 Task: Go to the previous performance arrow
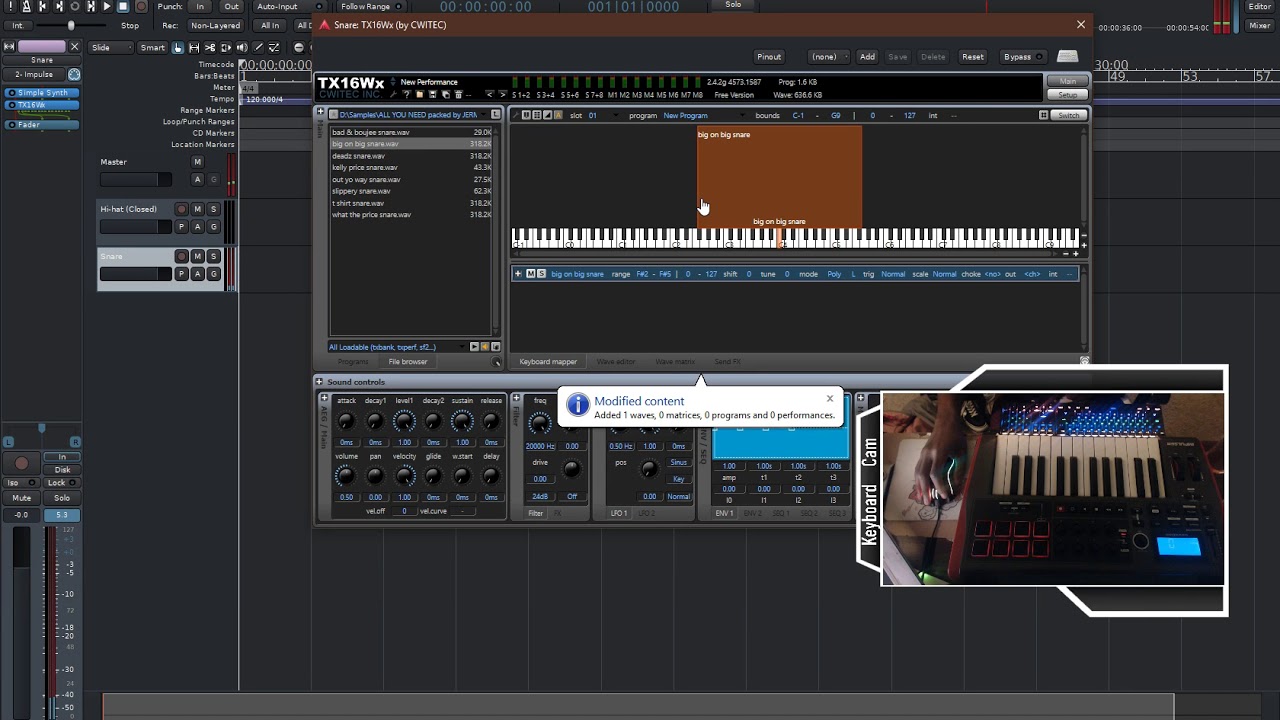tap(488, 95)
